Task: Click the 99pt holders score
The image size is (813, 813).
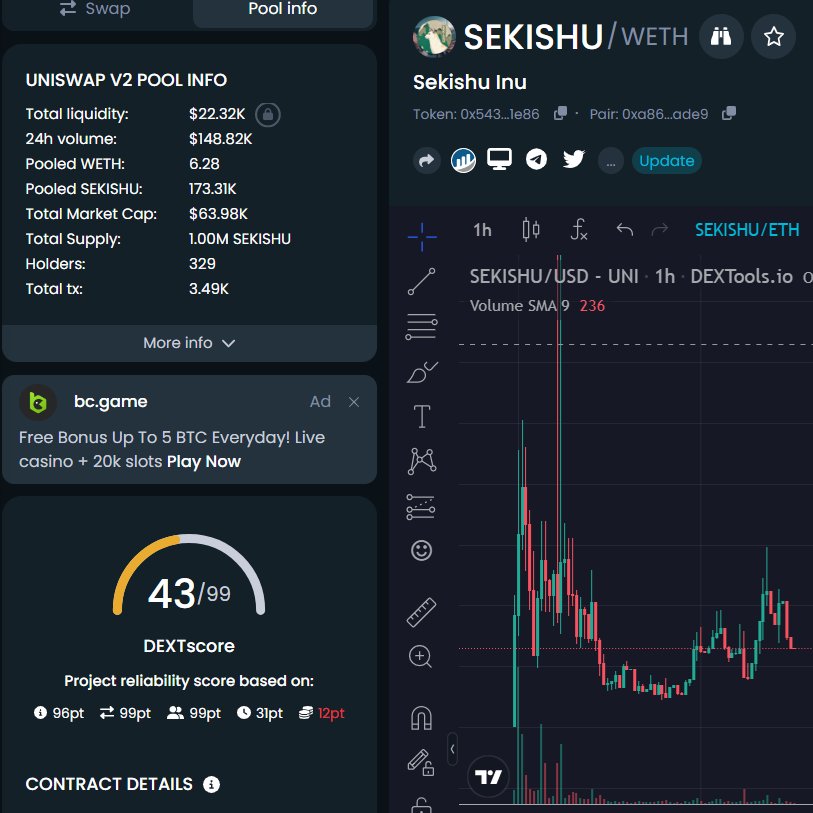Action: 194,713
